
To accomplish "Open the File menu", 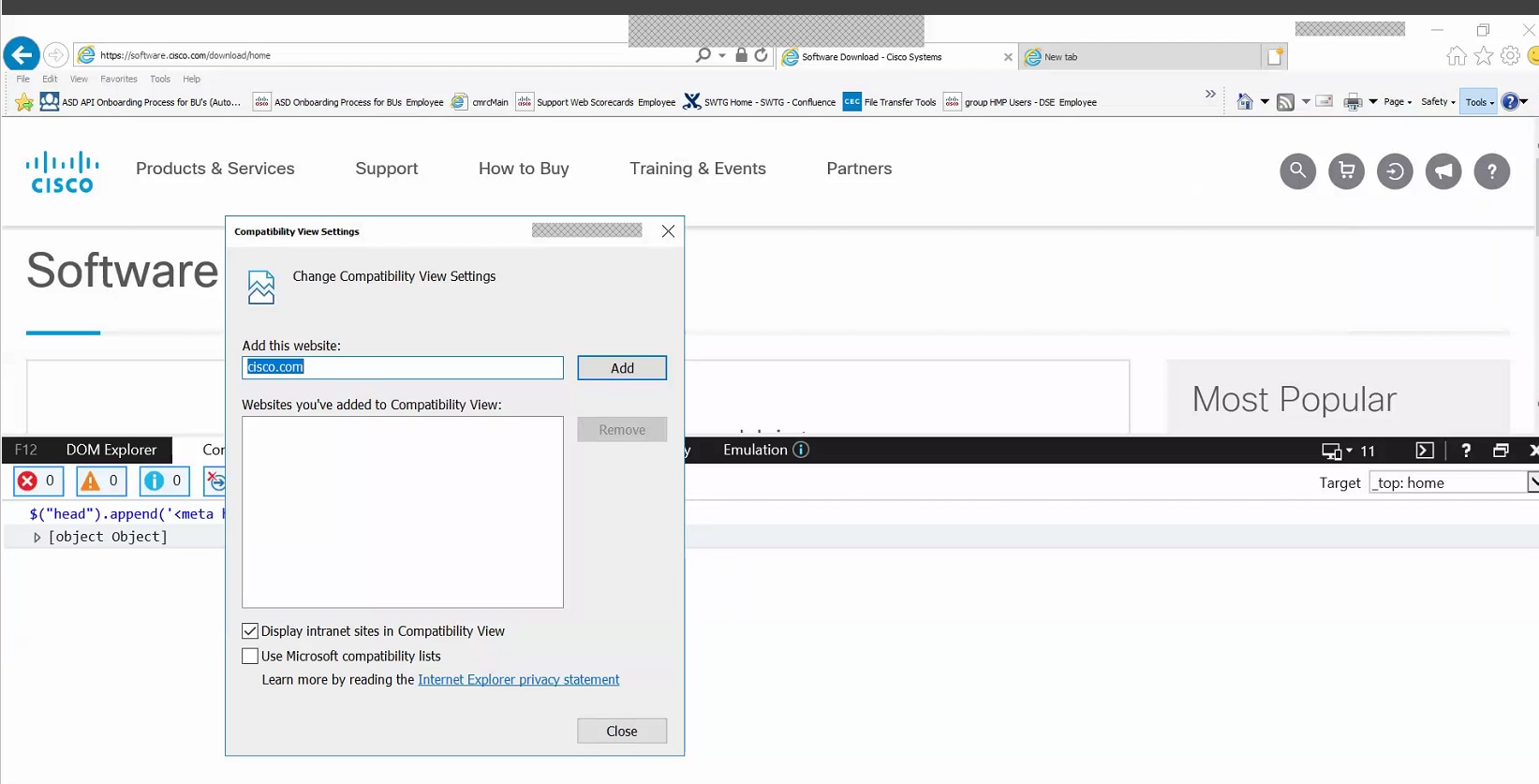I will [23, 79].
